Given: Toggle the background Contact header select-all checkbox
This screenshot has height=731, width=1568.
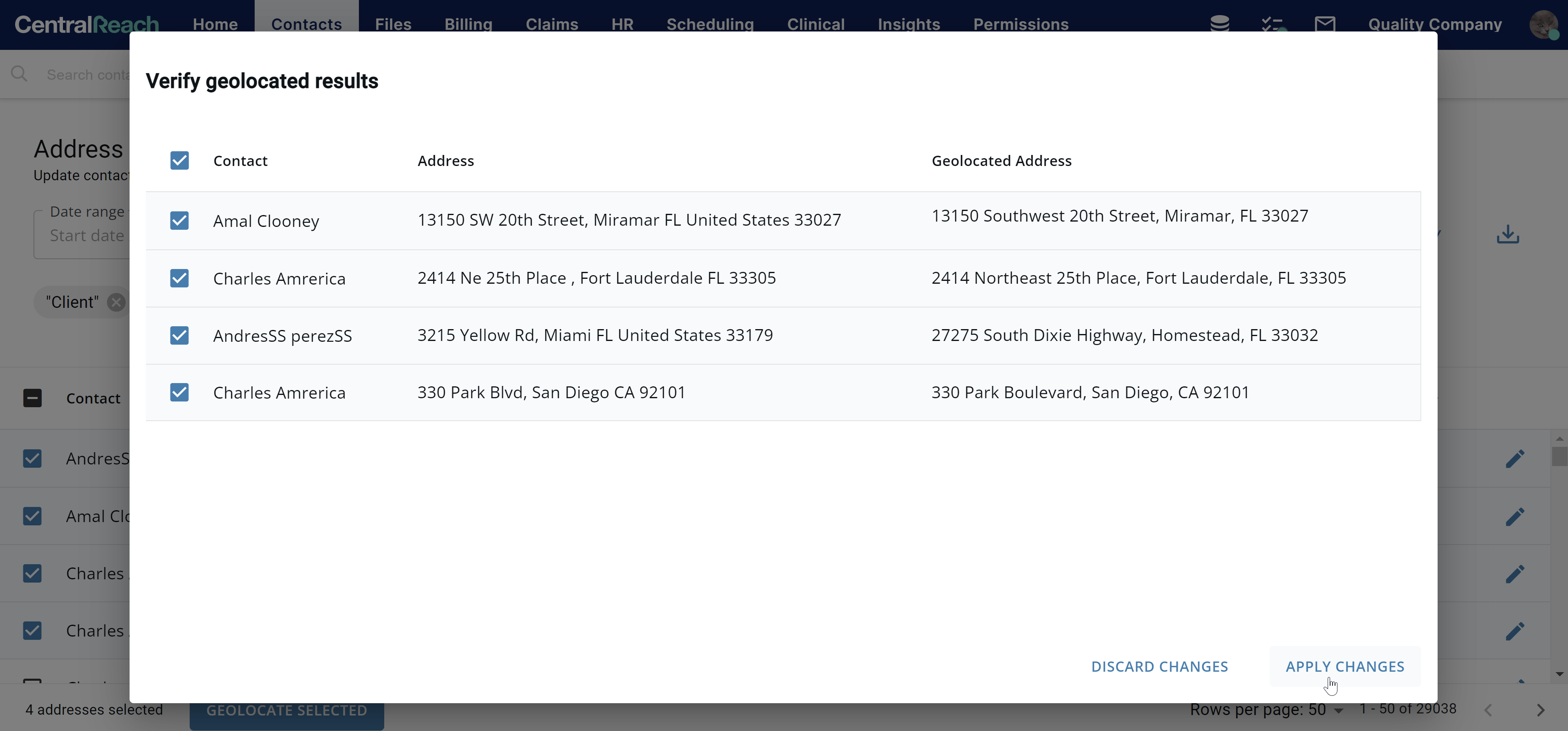Looking at the screenshot, I should (32, 398).
